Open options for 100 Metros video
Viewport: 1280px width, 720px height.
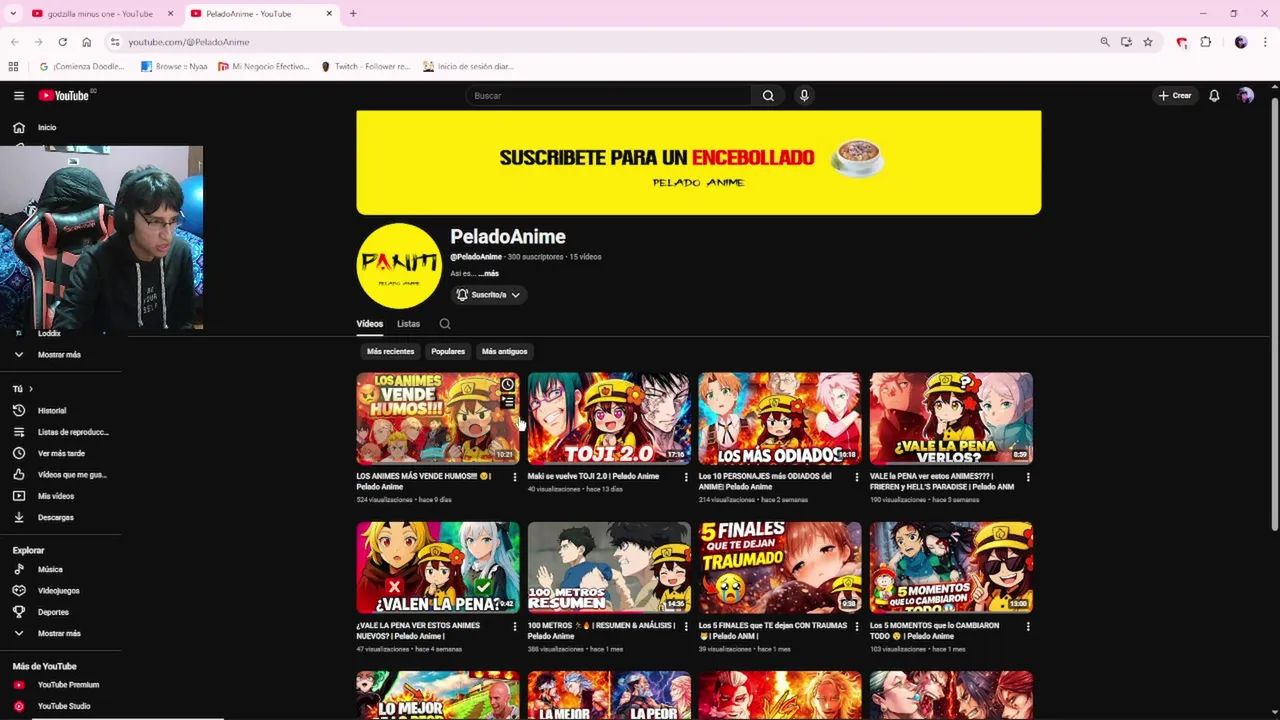tap(686, 626)
